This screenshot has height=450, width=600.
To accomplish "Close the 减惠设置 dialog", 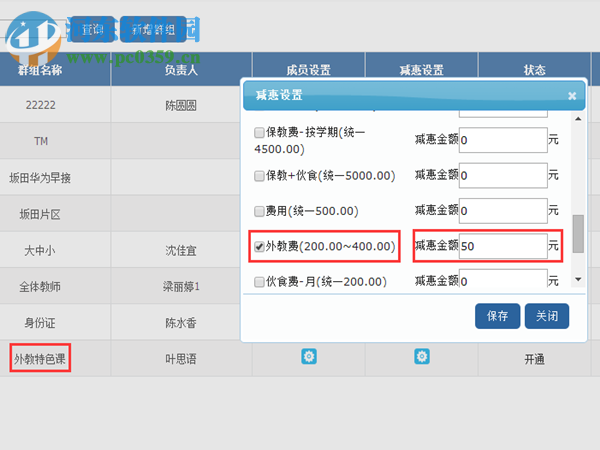I will click(x=572, y=96).
